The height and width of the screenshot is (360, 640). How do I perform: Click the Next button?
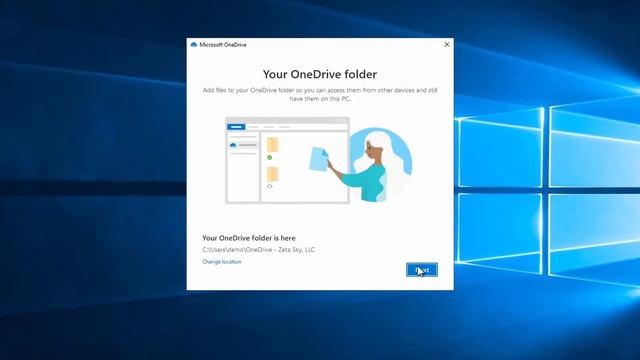coord(422,270)
